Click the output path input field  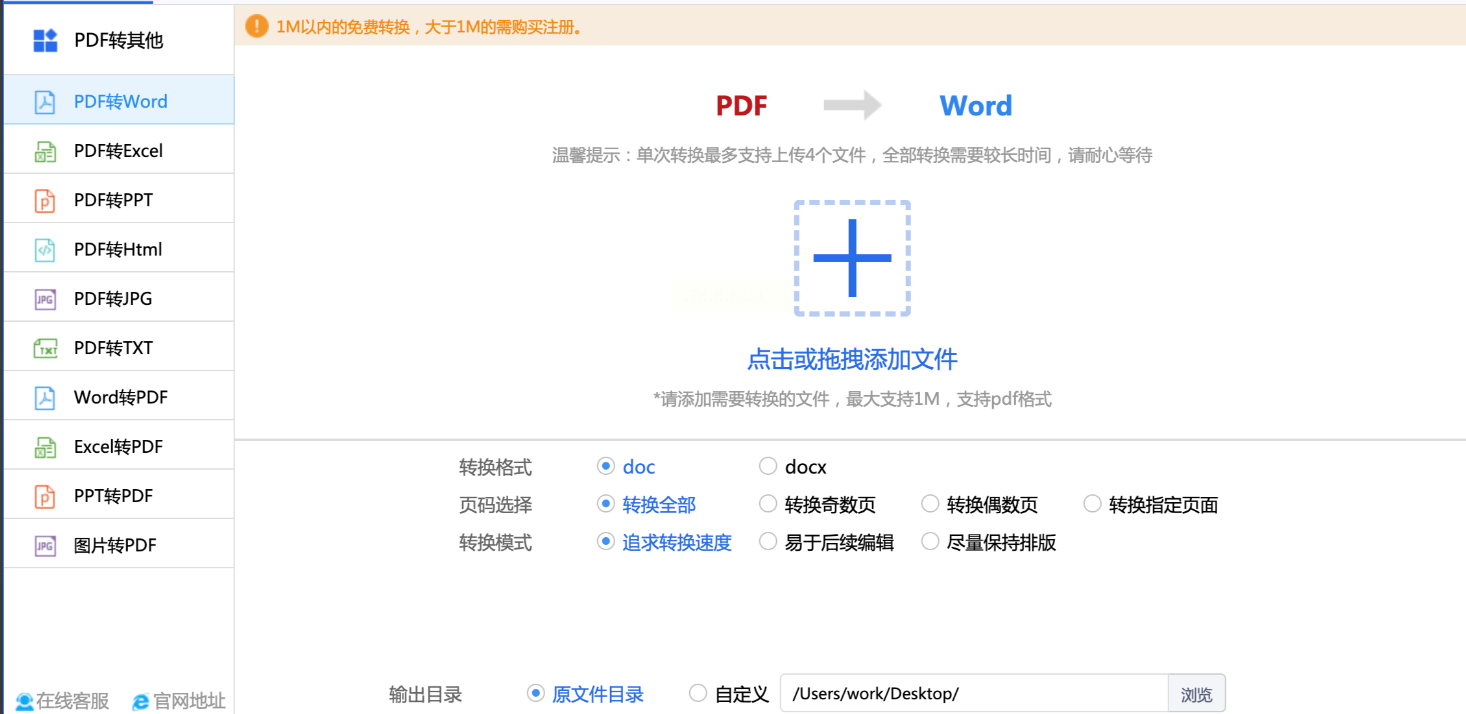click(x=974, y=694)
